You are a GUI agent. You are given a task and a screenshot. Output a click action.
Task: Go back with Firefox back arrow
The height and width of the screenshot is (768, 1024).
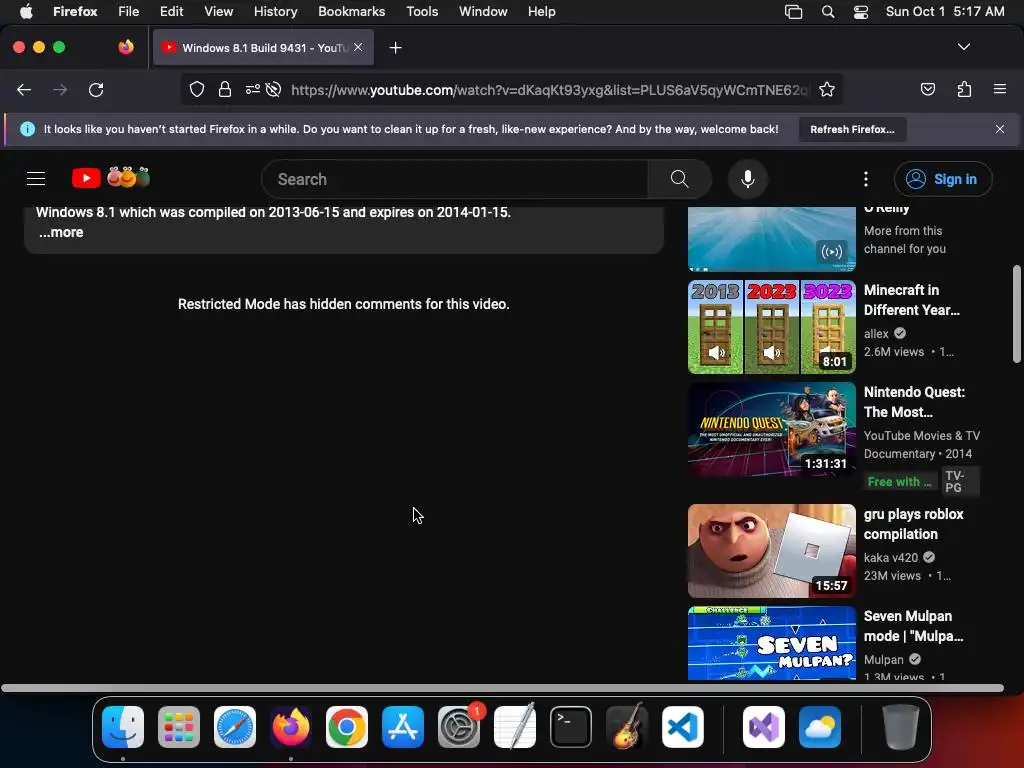(x=24, y=89)
